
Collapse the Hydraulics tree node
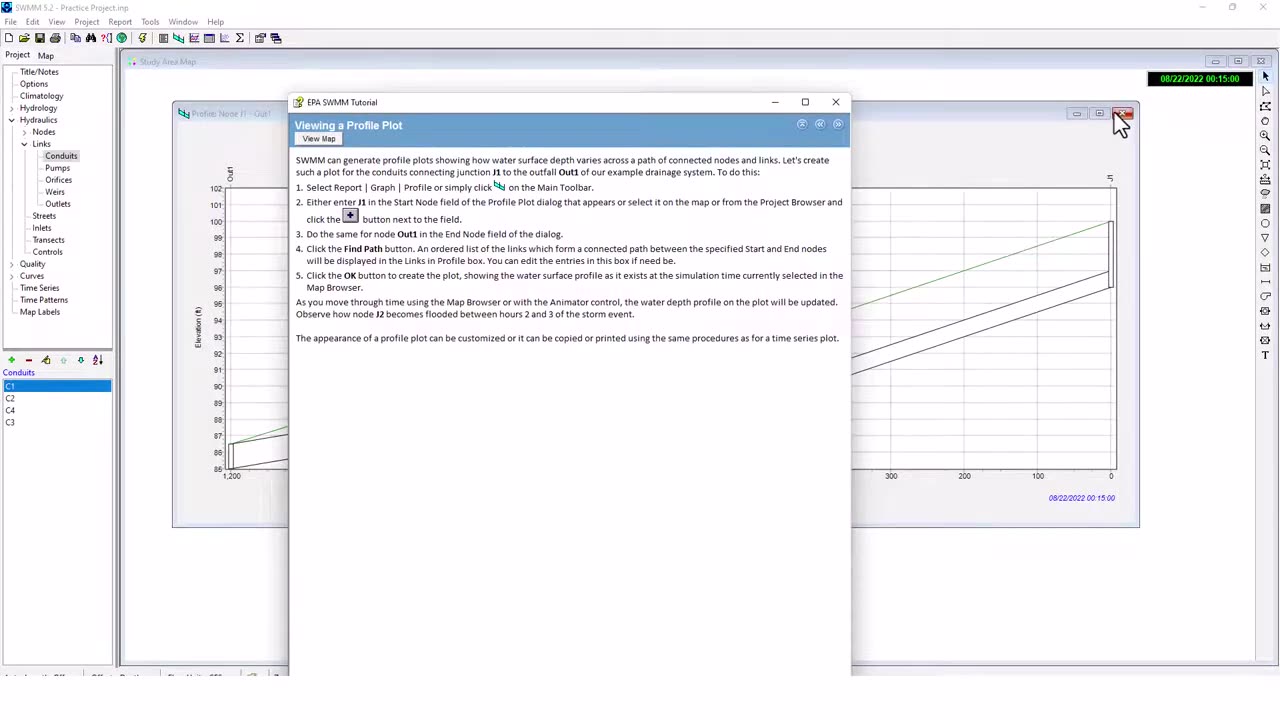pos(12,120)
